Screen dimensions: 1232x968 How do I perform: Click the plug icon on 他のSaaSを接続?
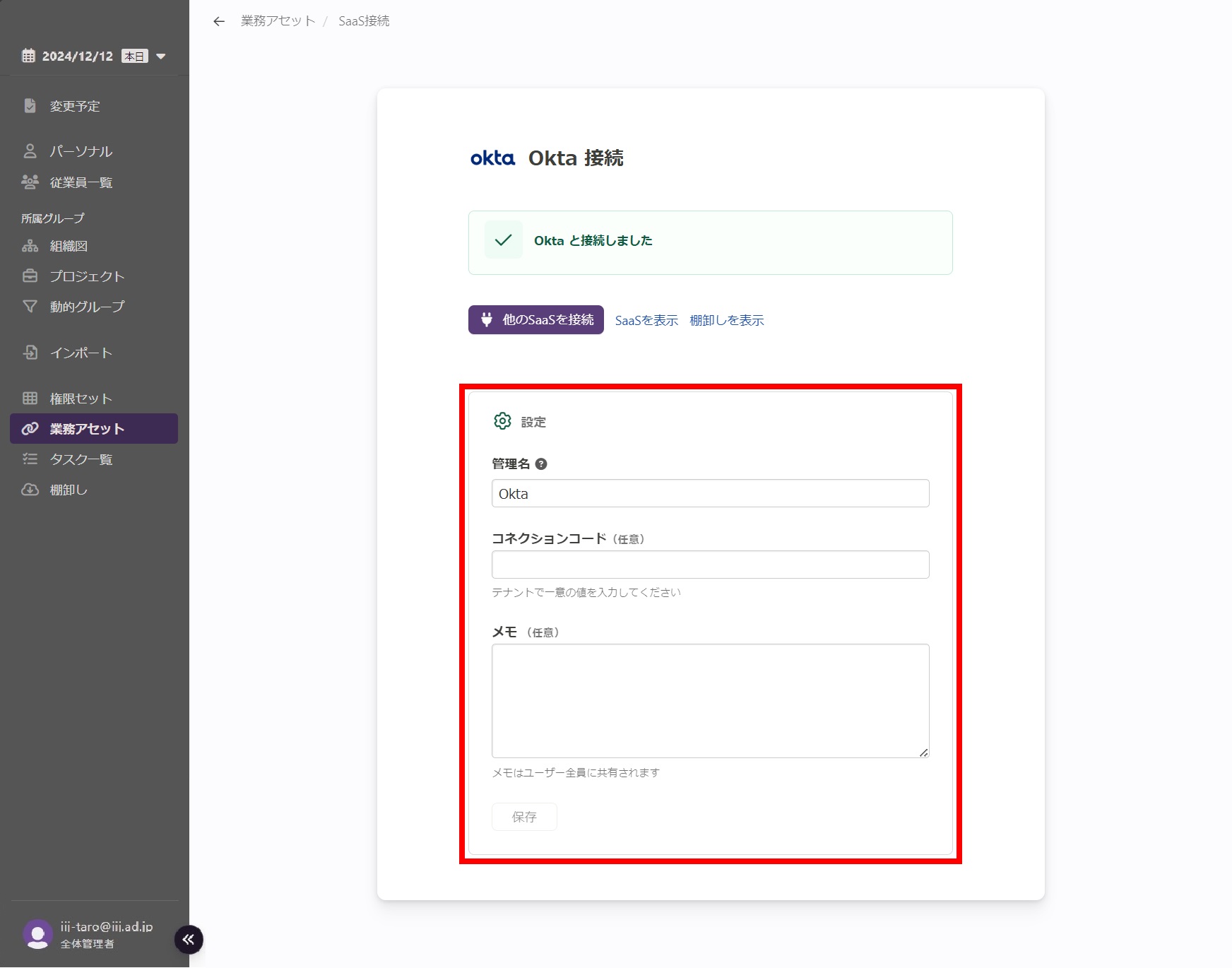(x=487, y=319)
